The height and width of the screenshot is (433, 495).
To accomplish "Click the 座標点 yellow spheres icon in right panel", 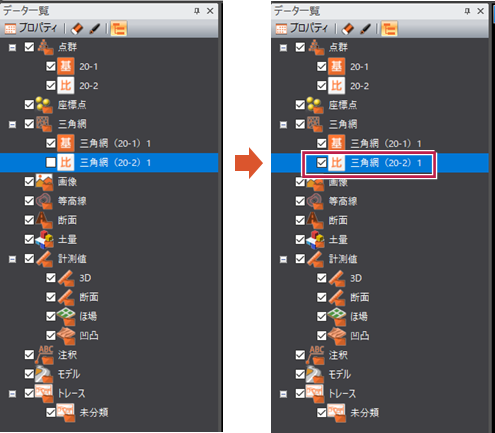I will tap(315, 105).
